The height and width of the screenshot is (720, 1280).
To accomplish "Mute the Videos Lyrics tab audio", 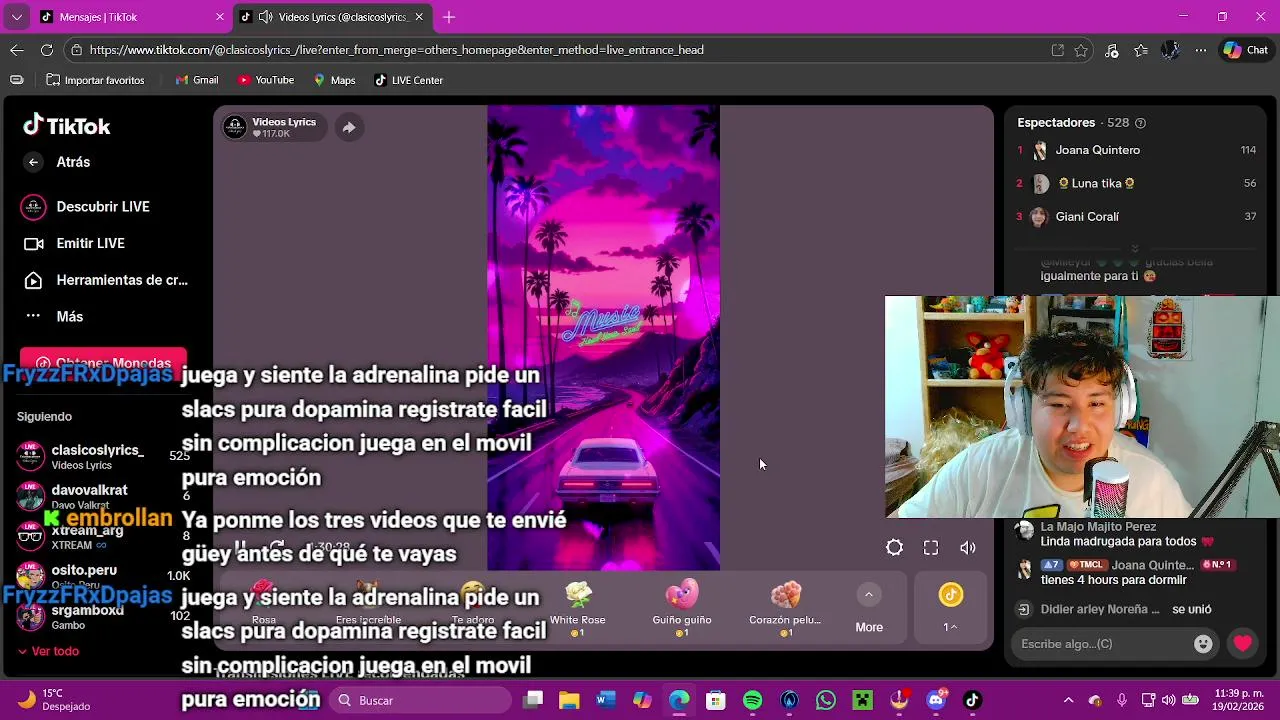I will pos(265,17).
